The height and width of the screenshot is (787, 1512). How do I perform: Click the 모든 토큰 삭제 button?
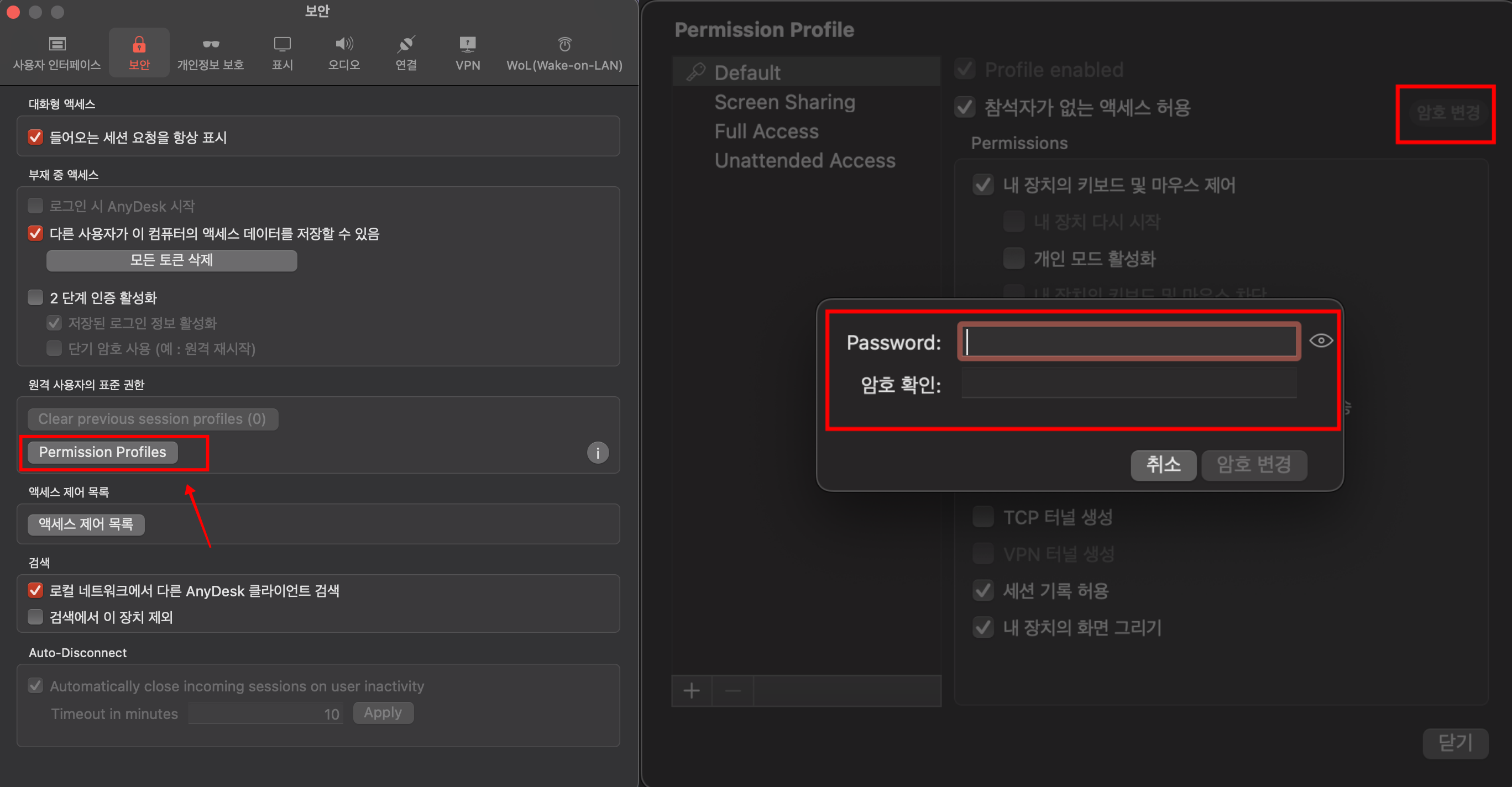pos(171,260)
